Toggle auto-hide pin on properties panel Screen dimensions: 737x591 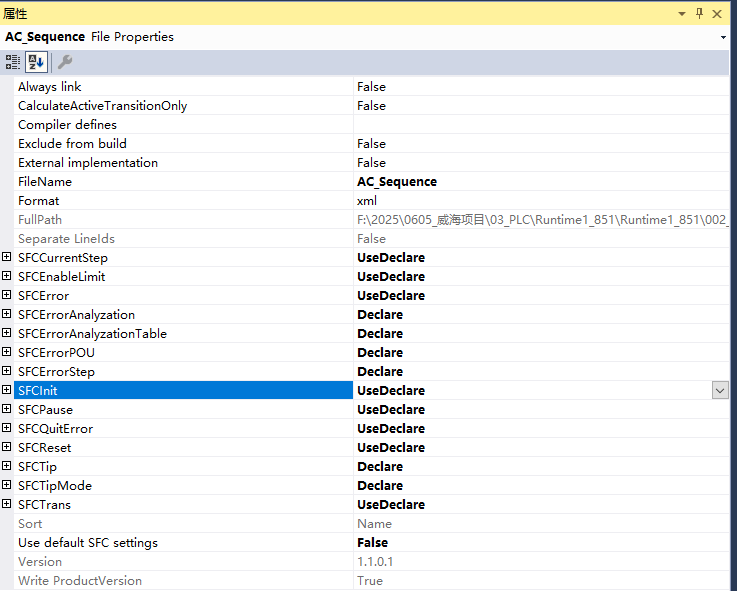[699, 14]
